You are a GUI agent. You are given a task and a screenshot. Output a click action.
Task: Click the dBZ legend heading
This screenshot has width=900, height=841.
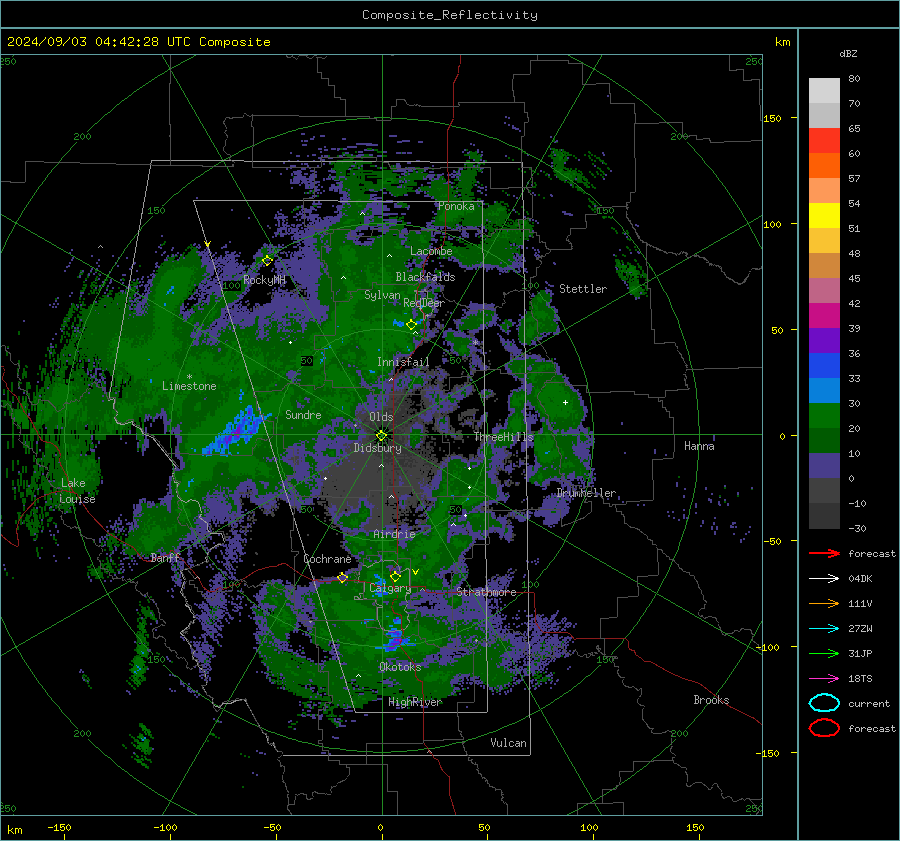[x=848, y=54]
